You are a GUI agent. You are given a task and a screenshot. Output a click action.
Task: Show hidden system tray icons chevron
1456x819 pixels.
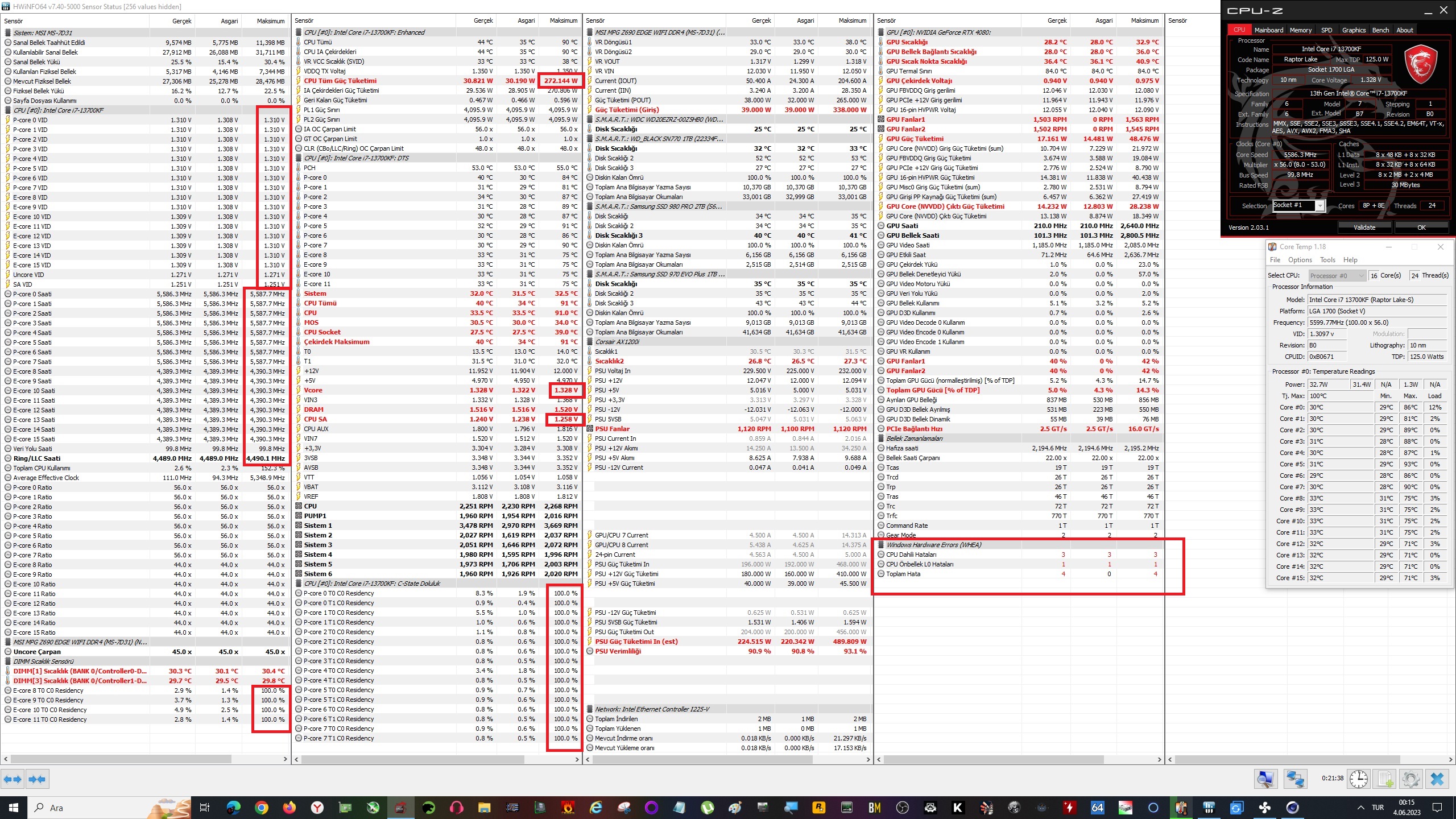coord(1360,808)
